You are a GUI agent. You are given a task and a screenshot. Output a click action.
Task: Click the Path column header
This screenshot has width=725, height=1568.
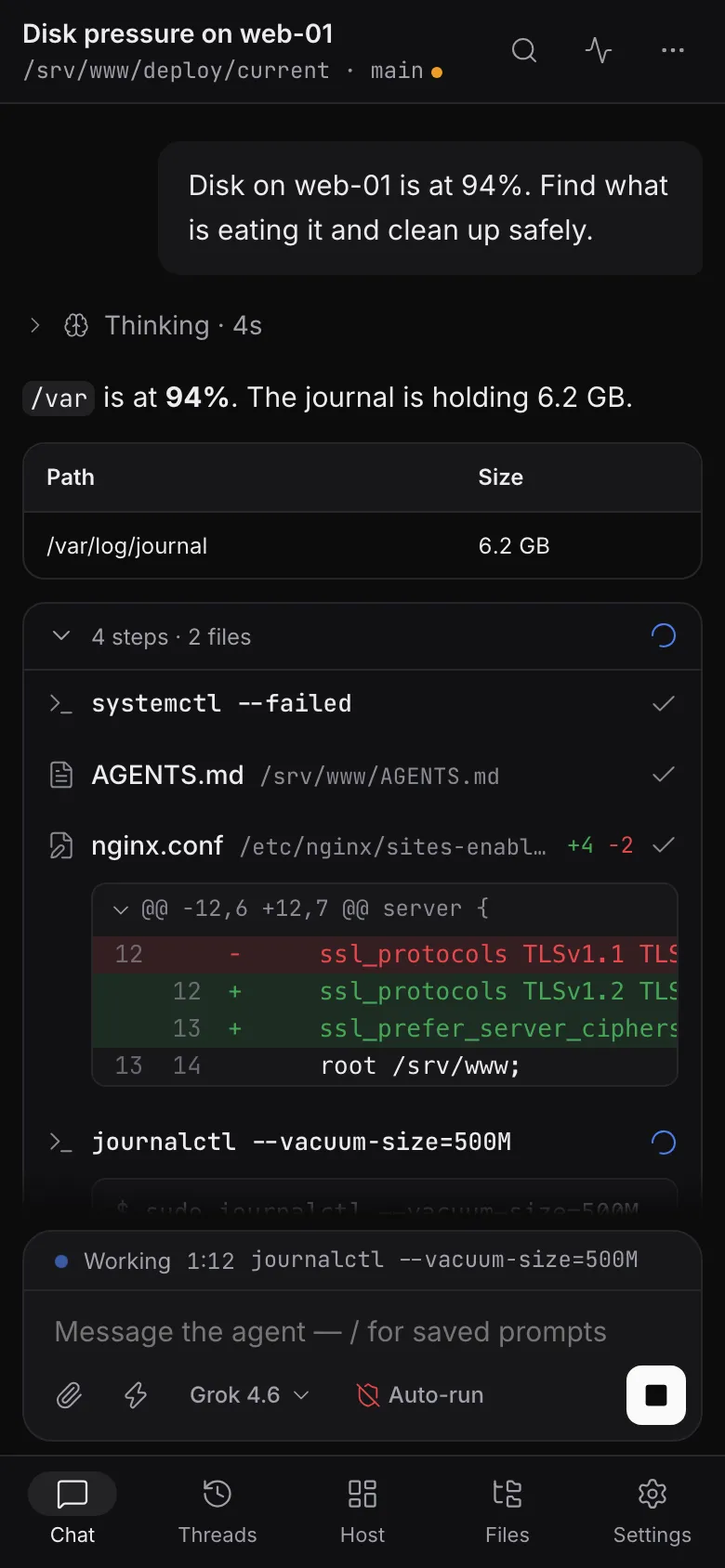click(71, 477)
